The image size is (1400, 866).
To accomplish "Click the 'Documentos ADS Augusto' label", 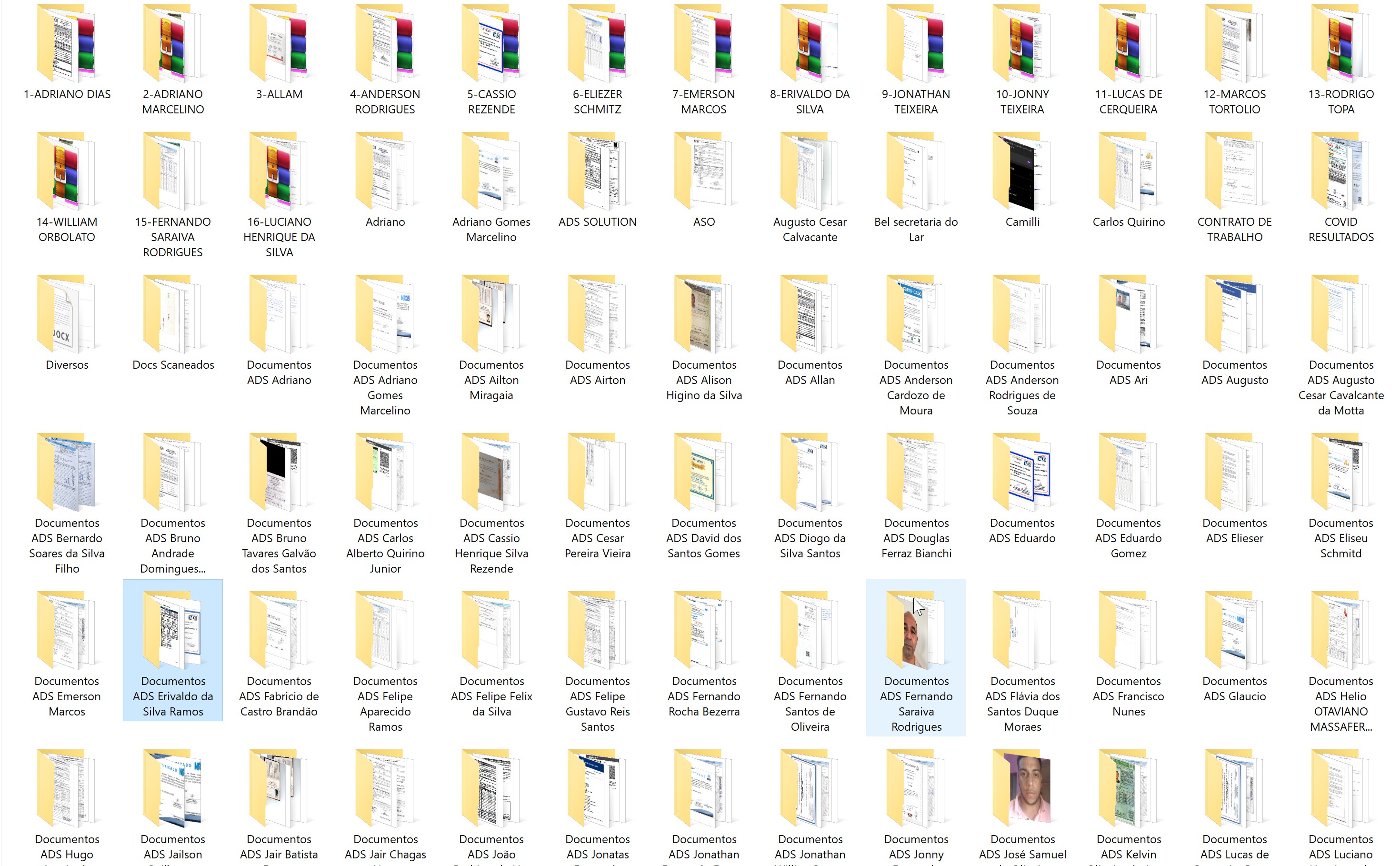I will click(1235, 373).
